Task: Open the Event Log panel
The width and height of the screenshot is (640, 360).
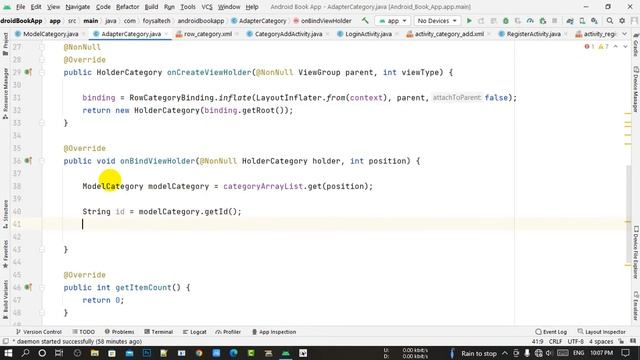Action: (551, 332)
